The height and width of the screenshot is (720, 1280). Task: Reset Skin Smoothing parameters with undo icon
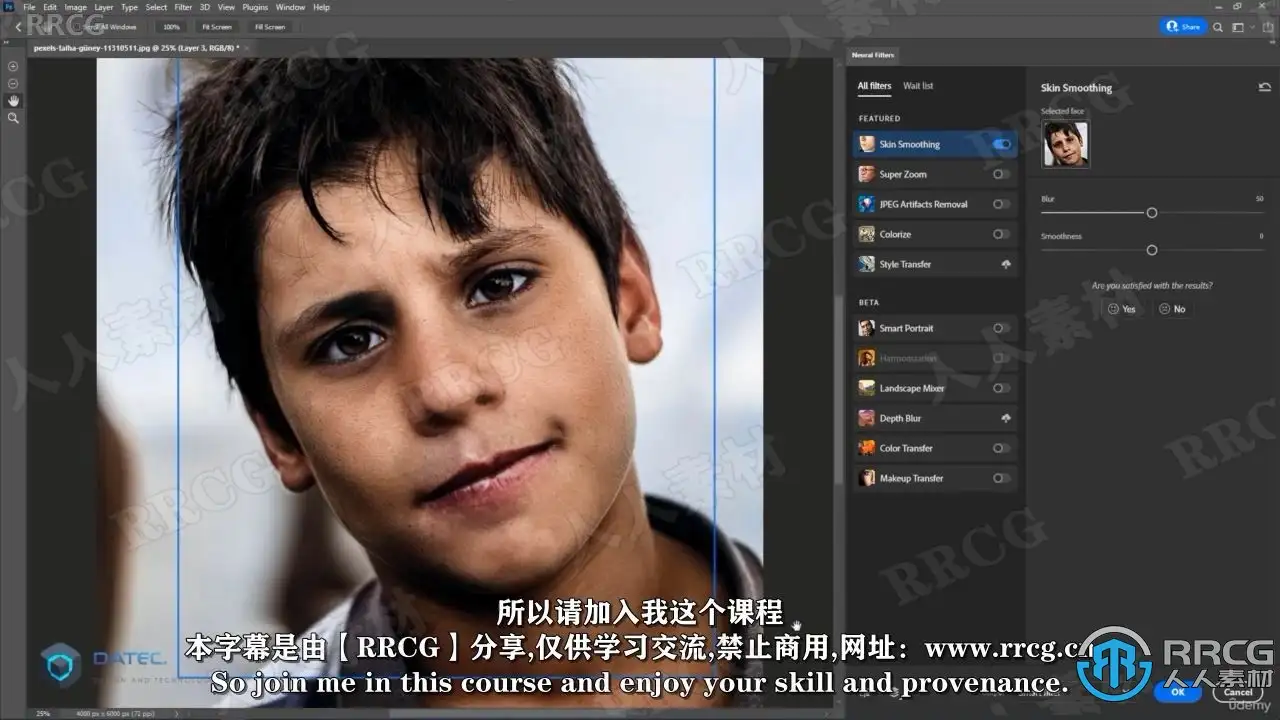tap(1265, 88)
